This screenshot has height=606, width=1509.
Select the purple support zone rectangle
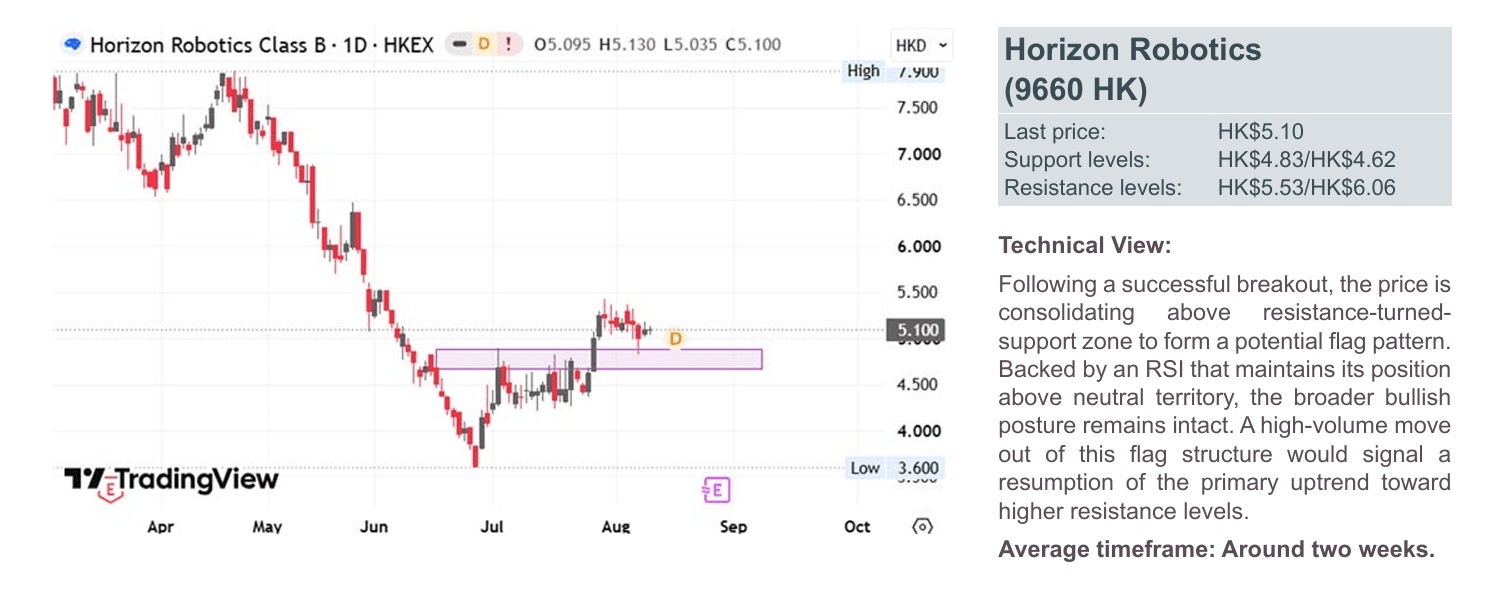(598, 359)
